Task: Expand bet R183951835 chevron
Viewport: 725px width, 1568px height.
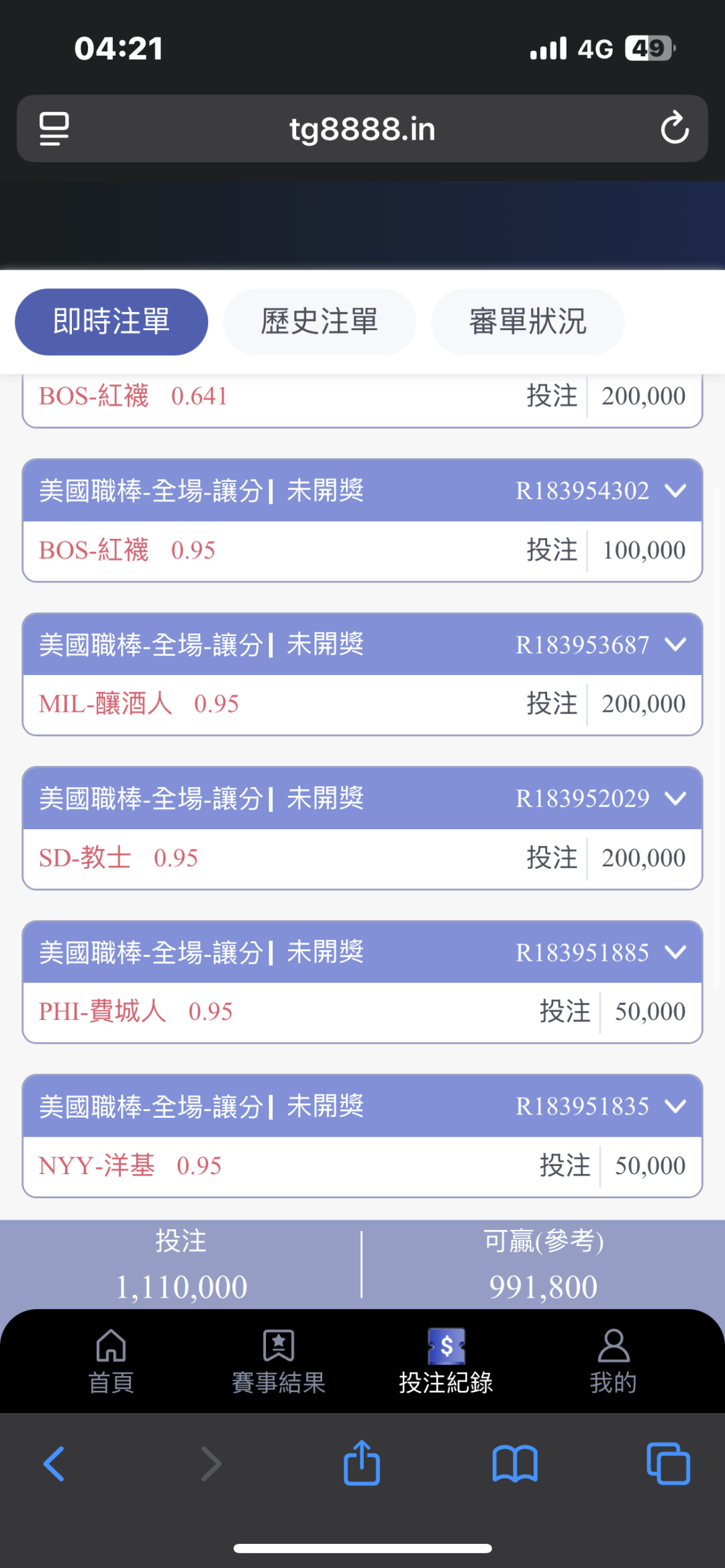Action: [675, 1106]
